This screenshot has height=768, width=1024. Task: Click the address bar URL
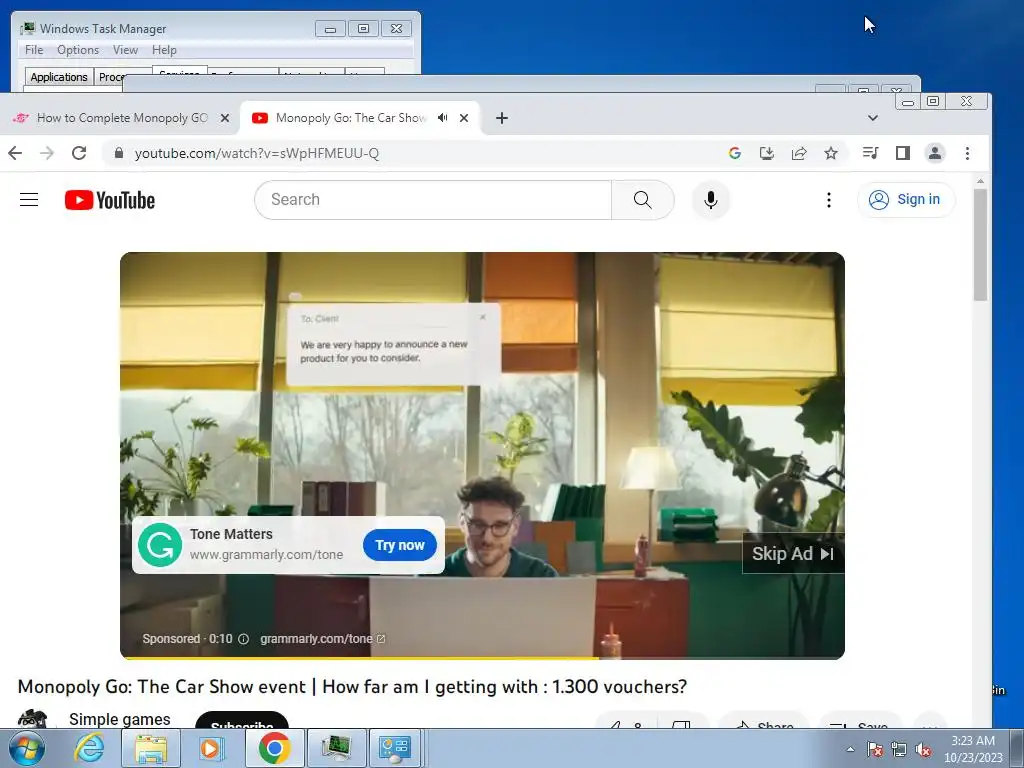(x=257, y=153)
